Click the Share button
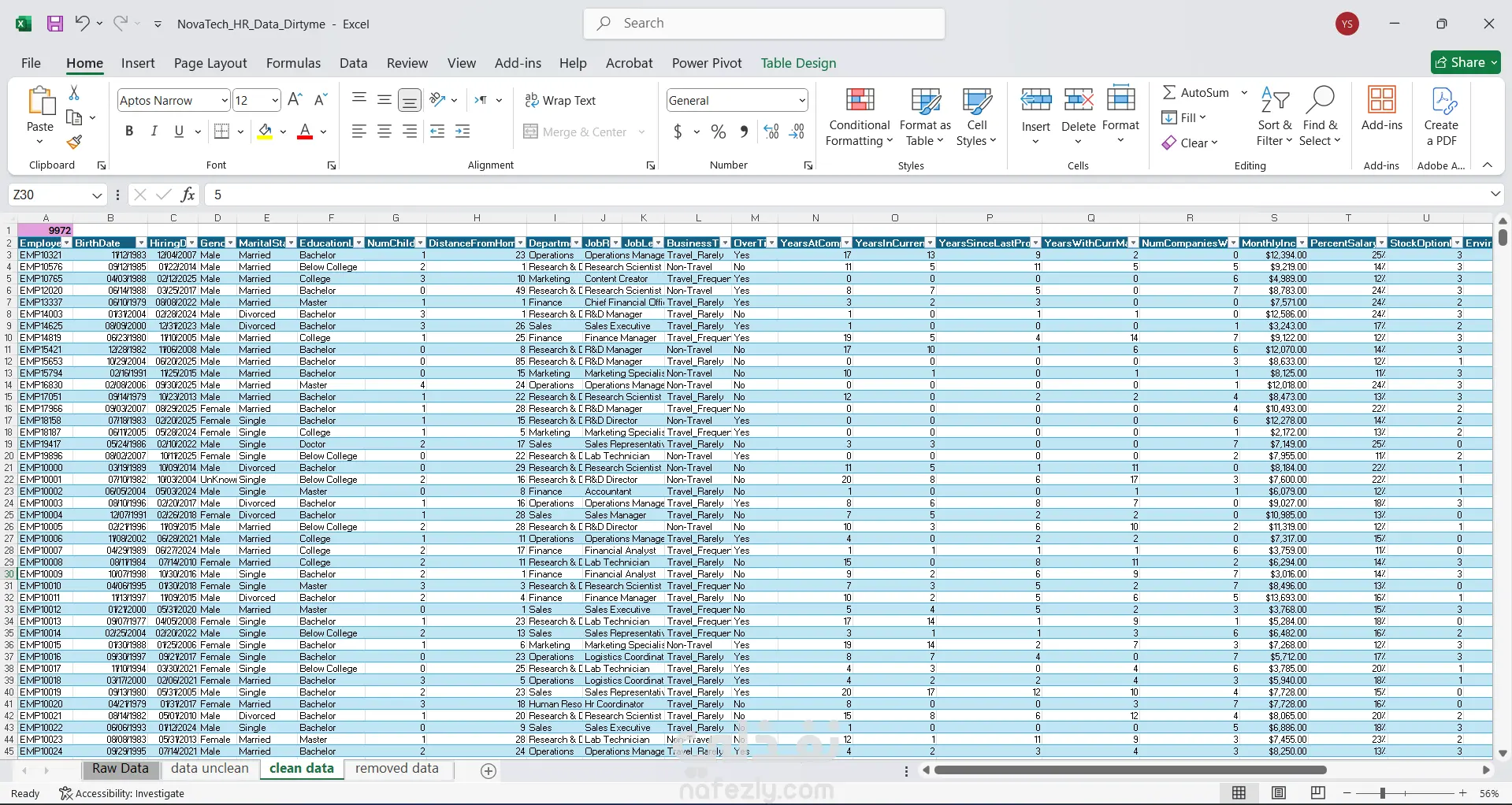This screenshot has width=1512, height=805. [x=1466, y=62]
